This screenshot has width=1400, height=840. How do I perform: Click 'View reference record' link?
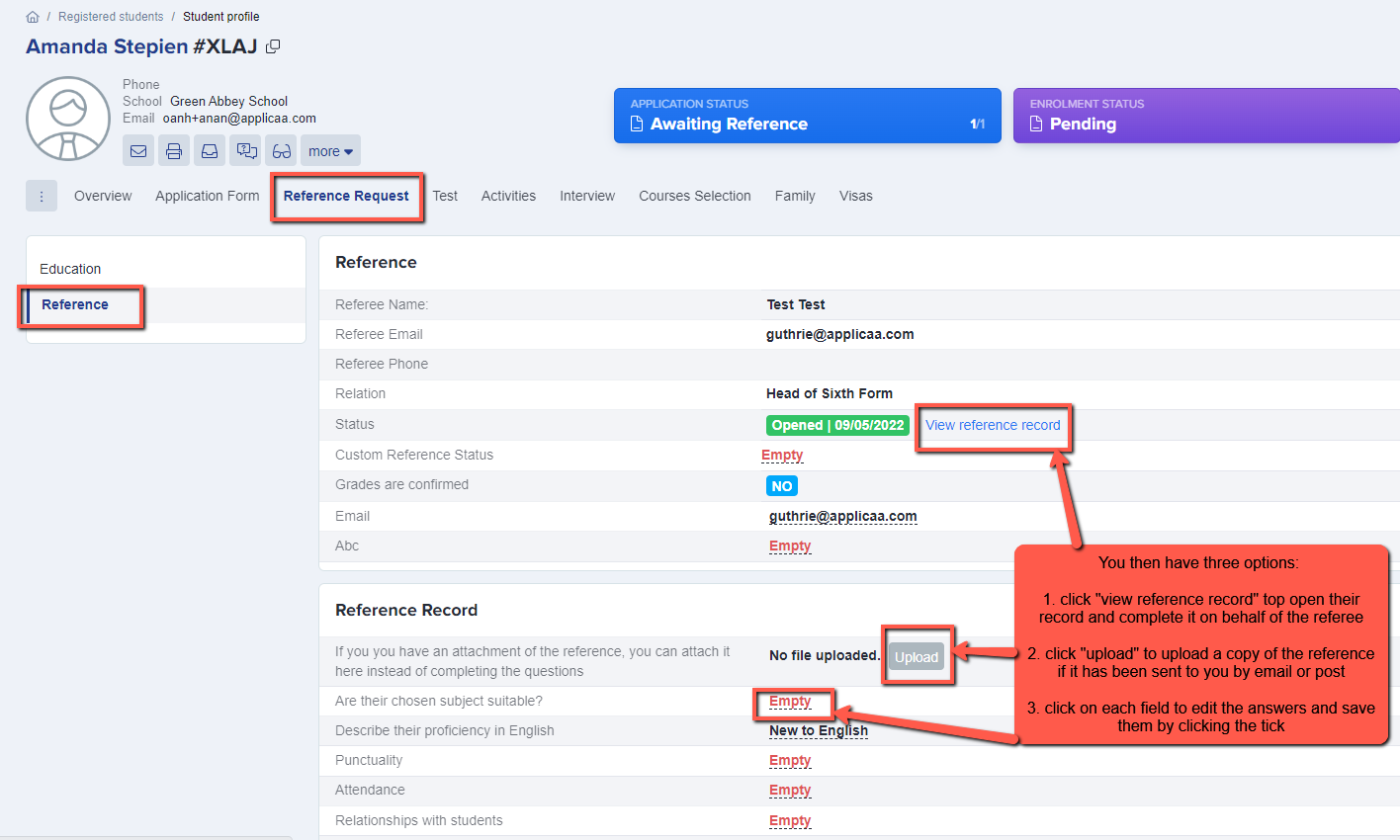(993, 425)
